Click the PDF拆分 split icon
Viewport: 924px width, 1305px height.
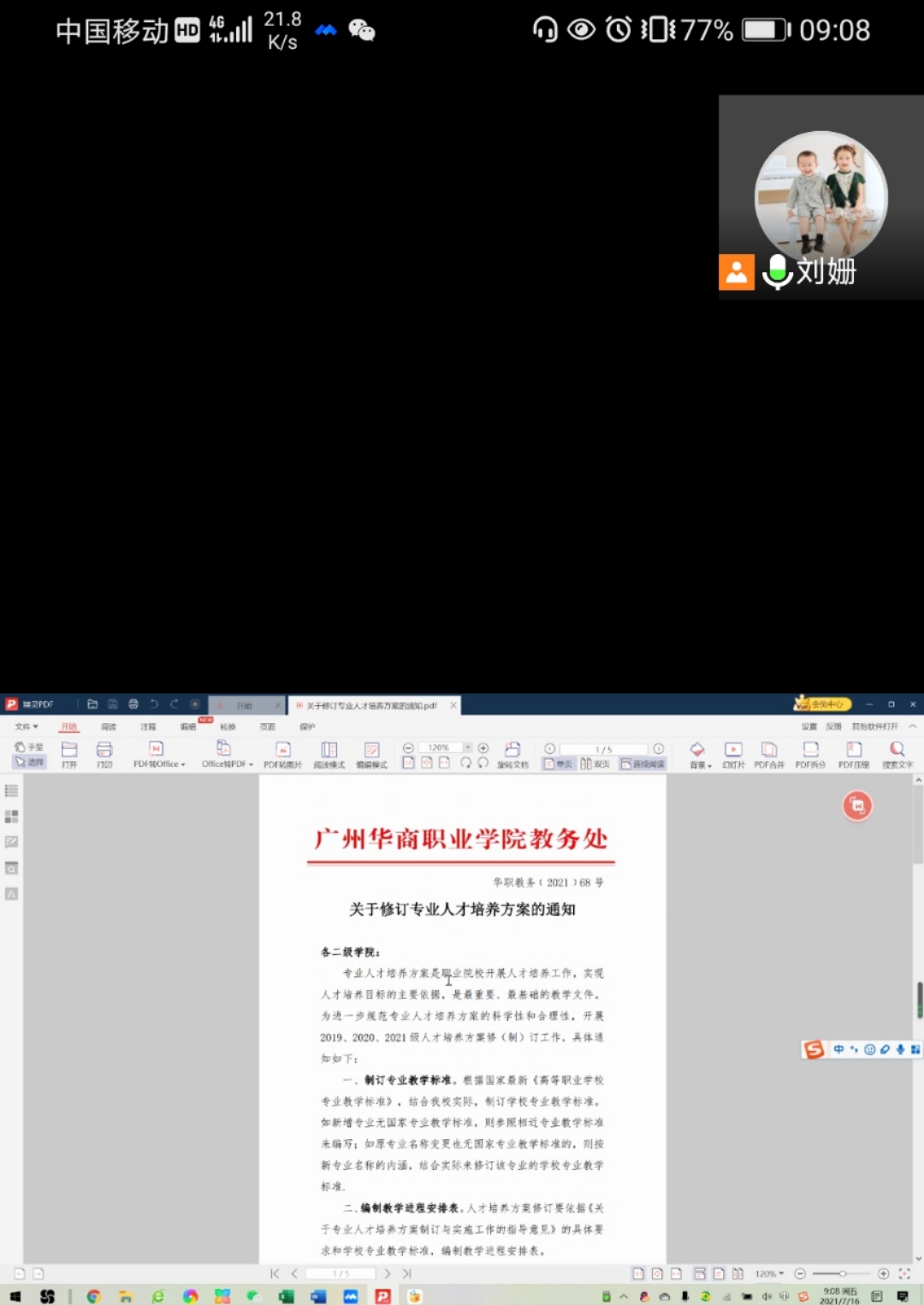pyautogui.click(x=810, y=754)
